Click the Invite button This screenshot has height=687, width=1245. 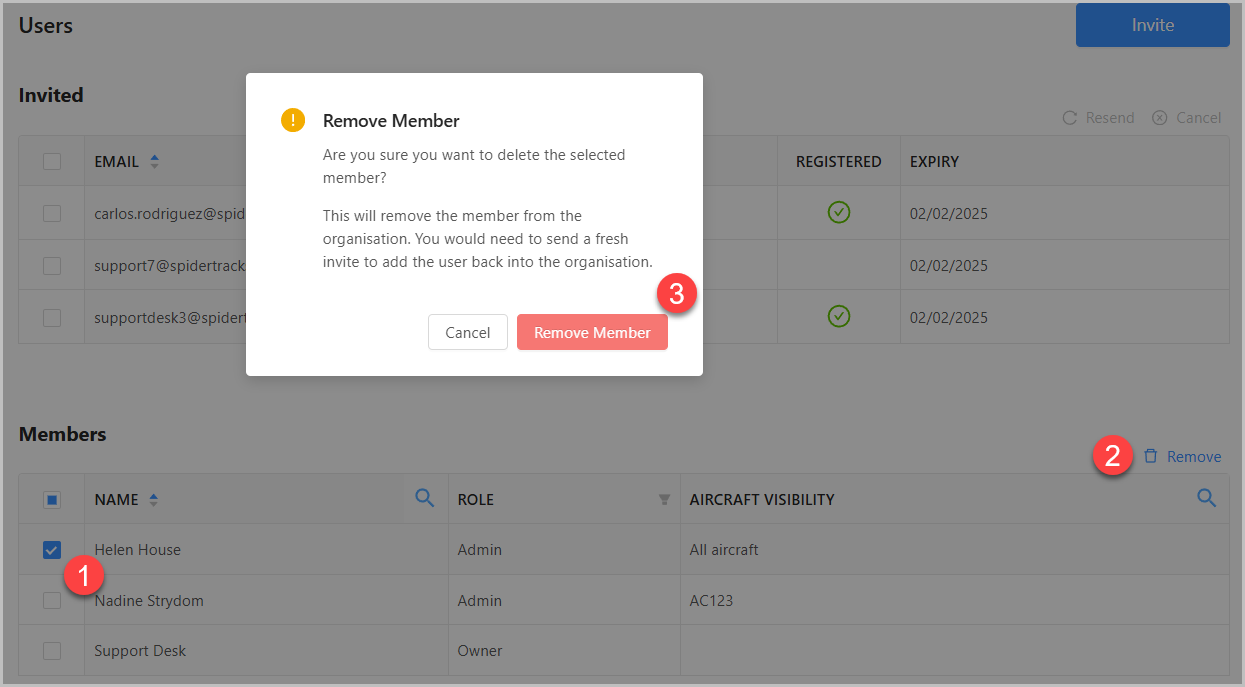(x=1152, y=25)
